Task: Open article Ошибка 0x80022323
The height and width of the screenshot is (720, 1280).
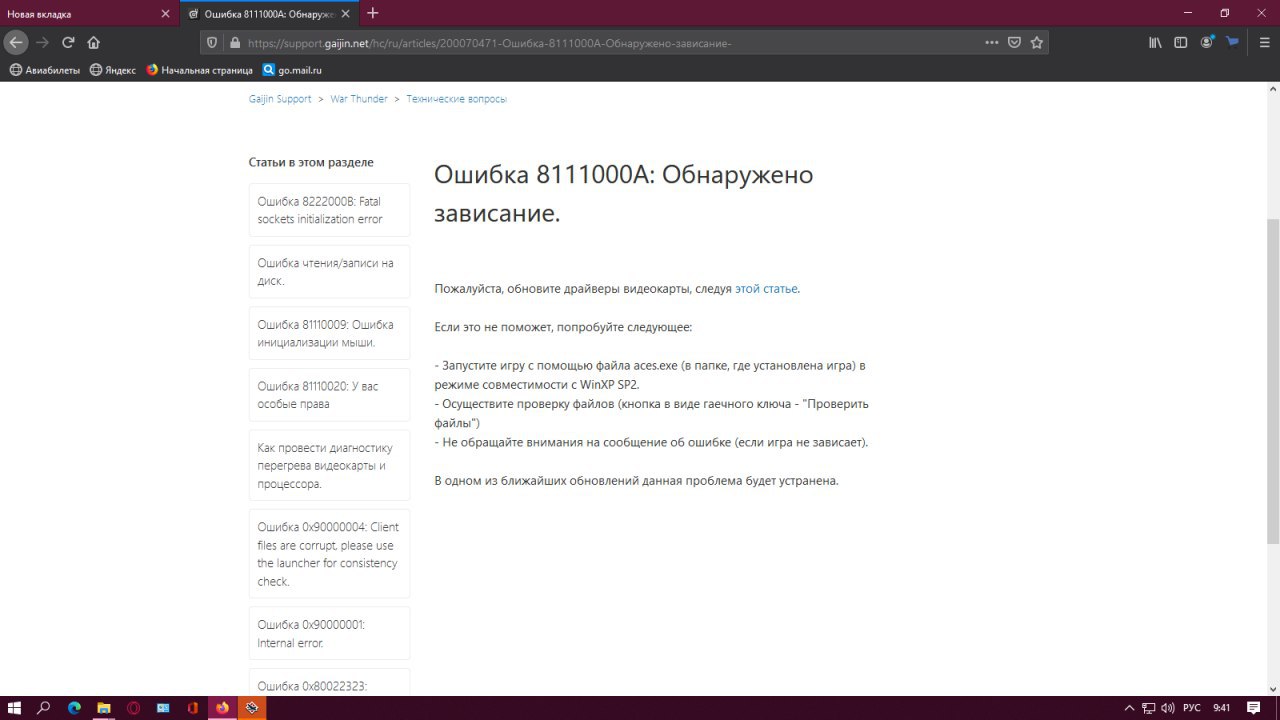Action: pos(329,683)
